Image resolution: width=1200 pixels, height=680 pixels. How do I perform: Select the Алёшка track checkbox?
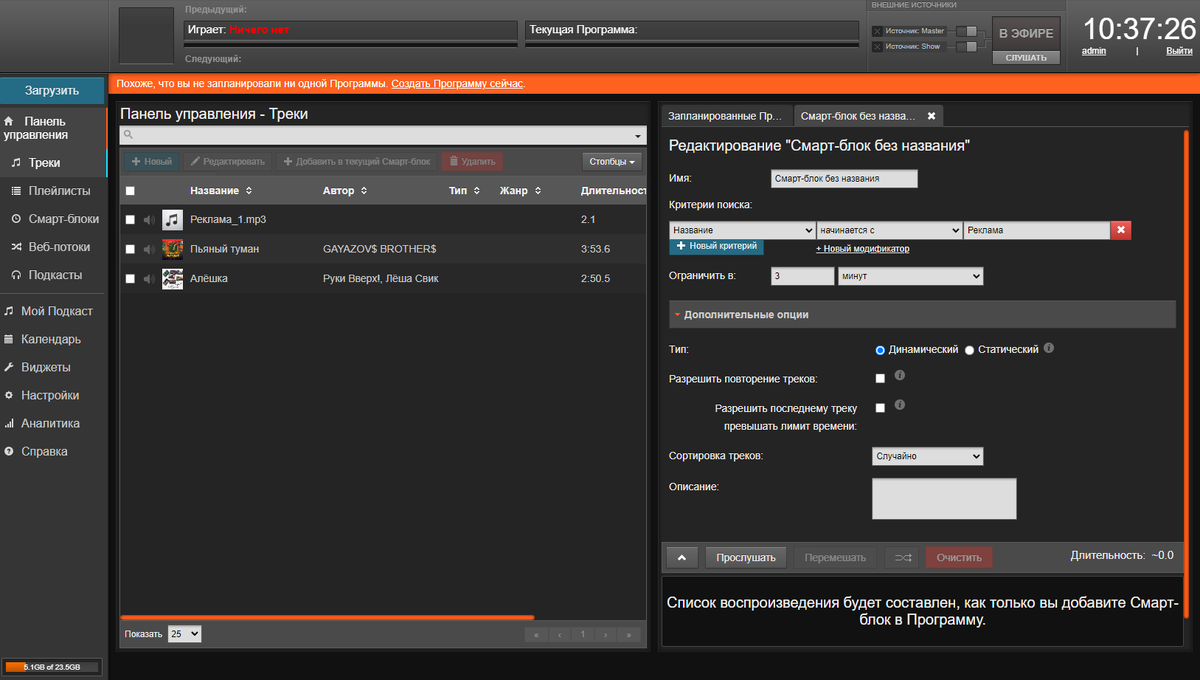click(x=130, y=279)
